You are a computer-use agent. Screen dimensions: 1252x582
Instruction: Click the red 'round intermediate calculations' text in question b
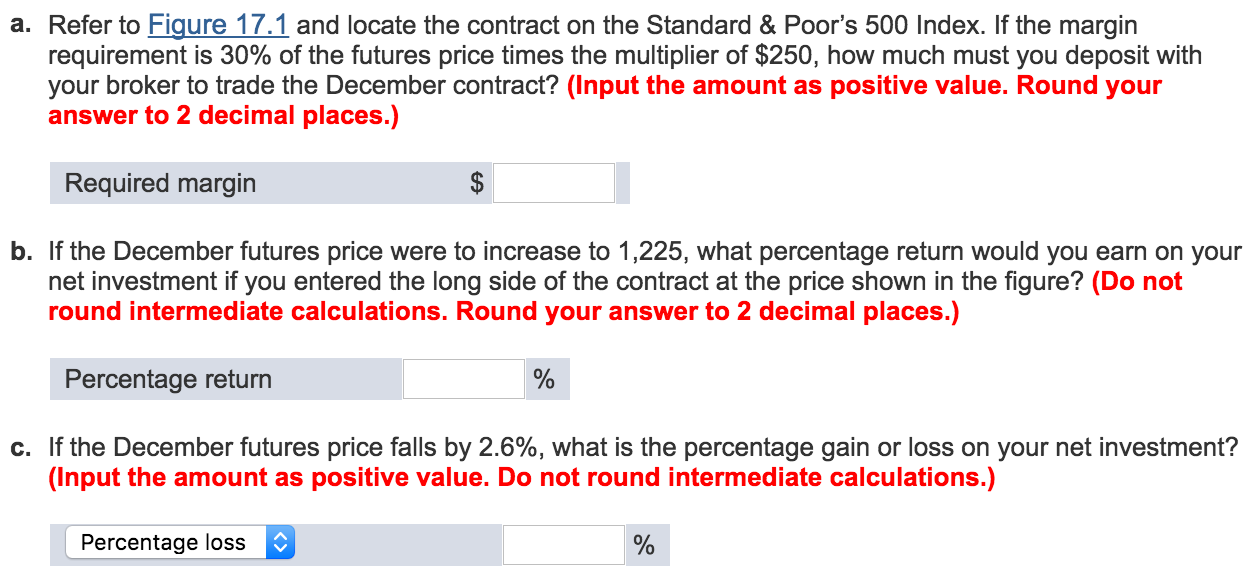tap(244, 312)
